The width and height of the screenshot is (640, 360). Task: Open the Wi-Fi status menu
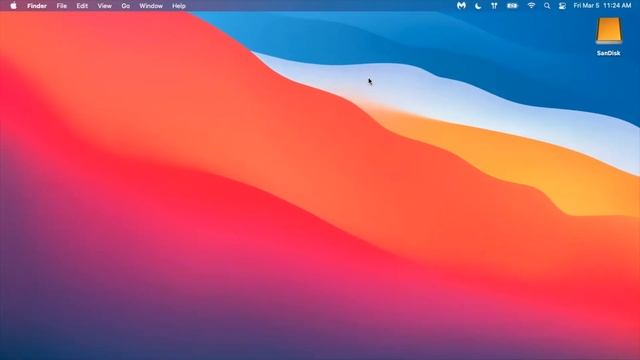[531, 6]
